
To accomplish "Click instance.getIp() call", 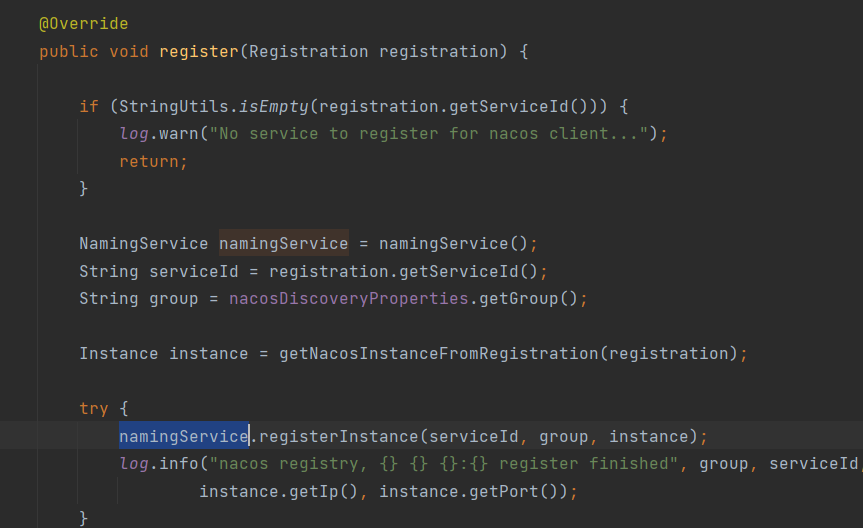I will point(278,491).
